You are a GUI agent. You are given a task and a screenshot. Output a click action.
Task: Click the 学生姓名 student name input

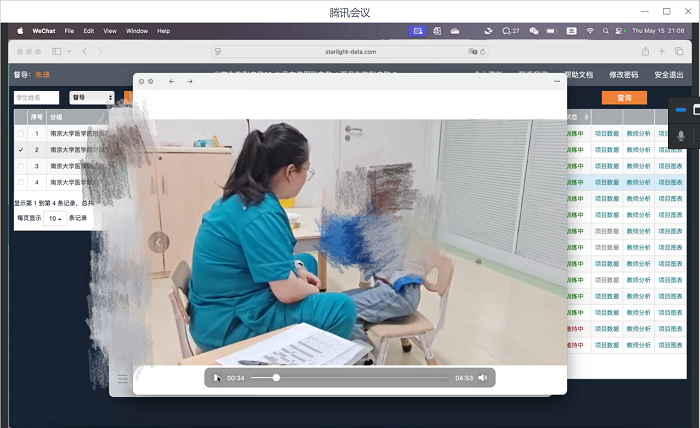pyautogui.click(x=37, y=97)
